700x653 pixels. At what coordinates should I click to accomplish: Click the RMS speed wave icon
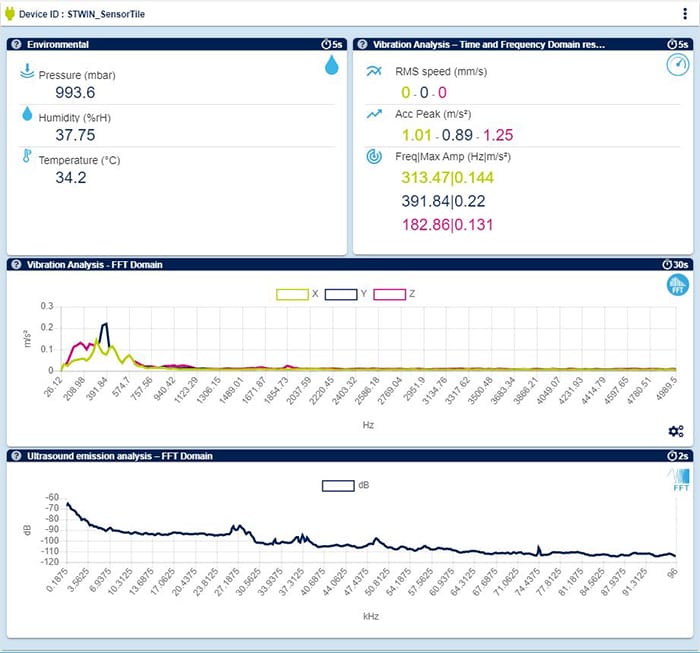coord(374,72)
